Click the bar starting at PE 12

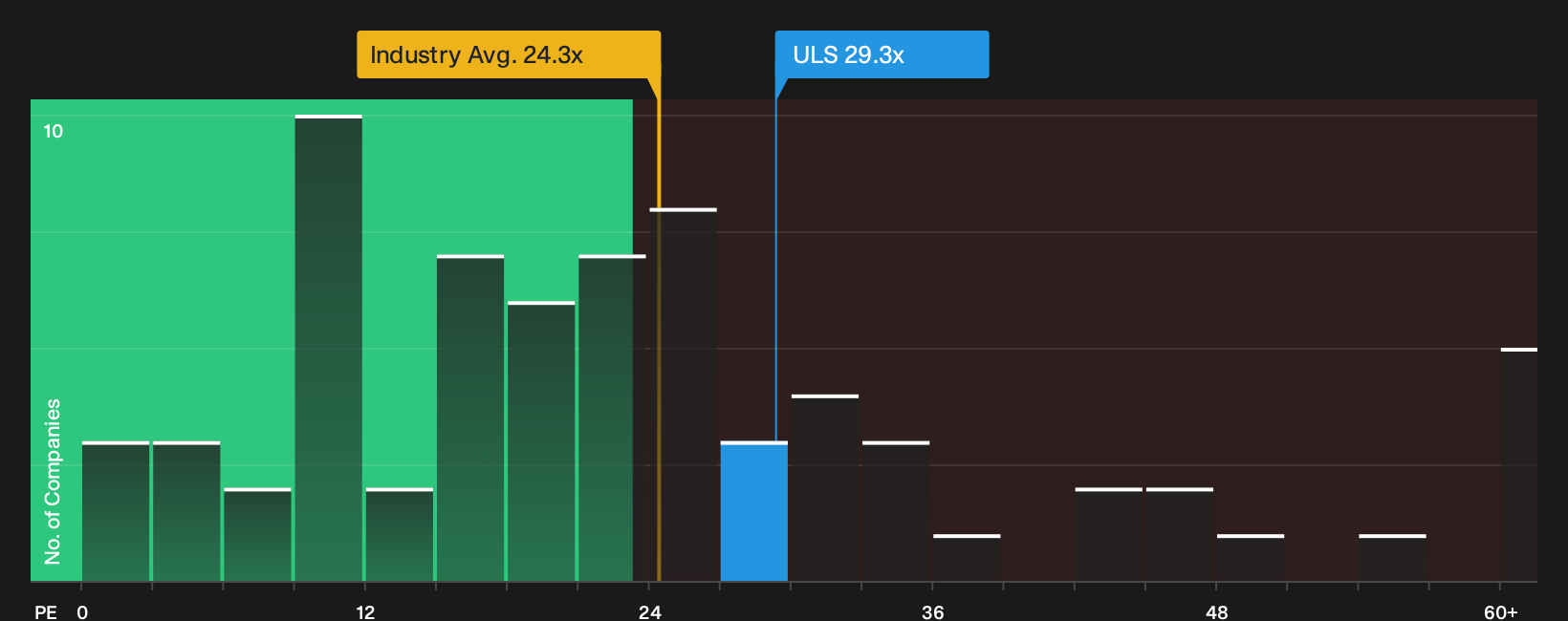coord(400,534)
